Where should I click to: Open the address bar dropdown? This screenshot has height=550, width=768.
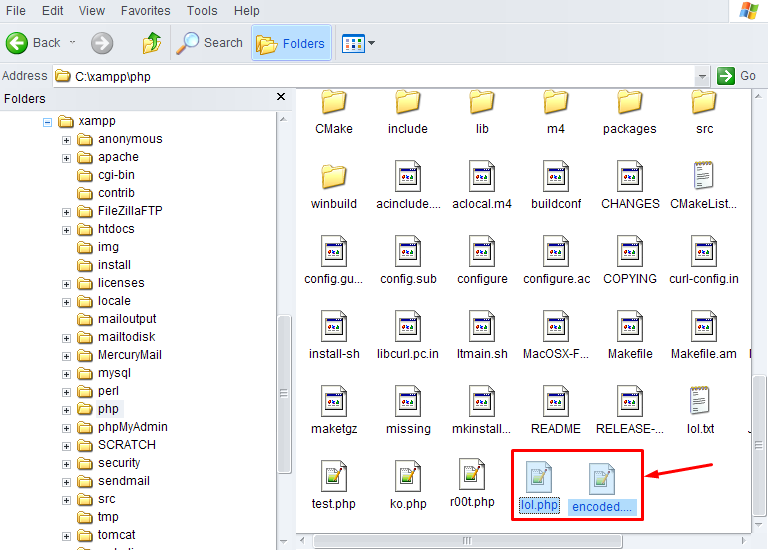pyautogui.click(x=702, y=76)
